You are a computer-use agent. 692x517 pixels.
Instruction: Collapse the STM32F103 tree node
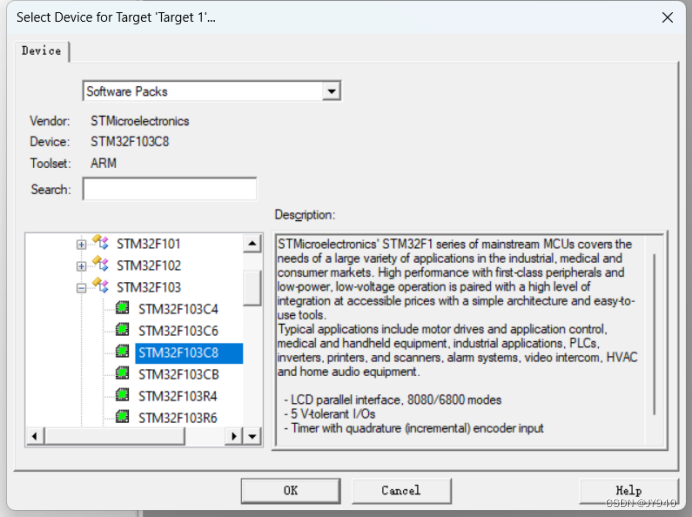click(81, 288)
